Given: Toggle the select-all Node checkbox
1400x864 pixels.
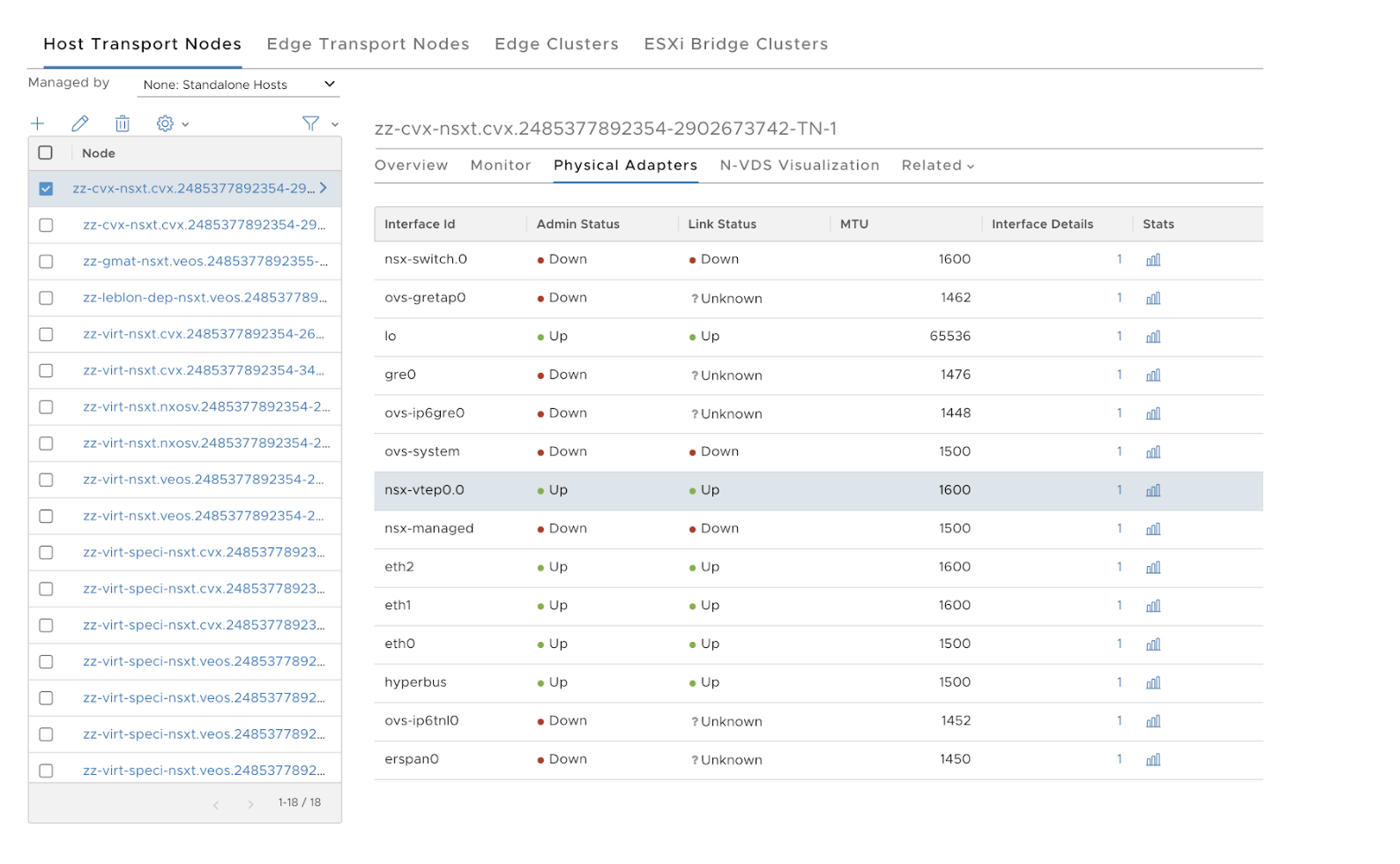Looking at the screenshot, I should click(x=46, y=153).
